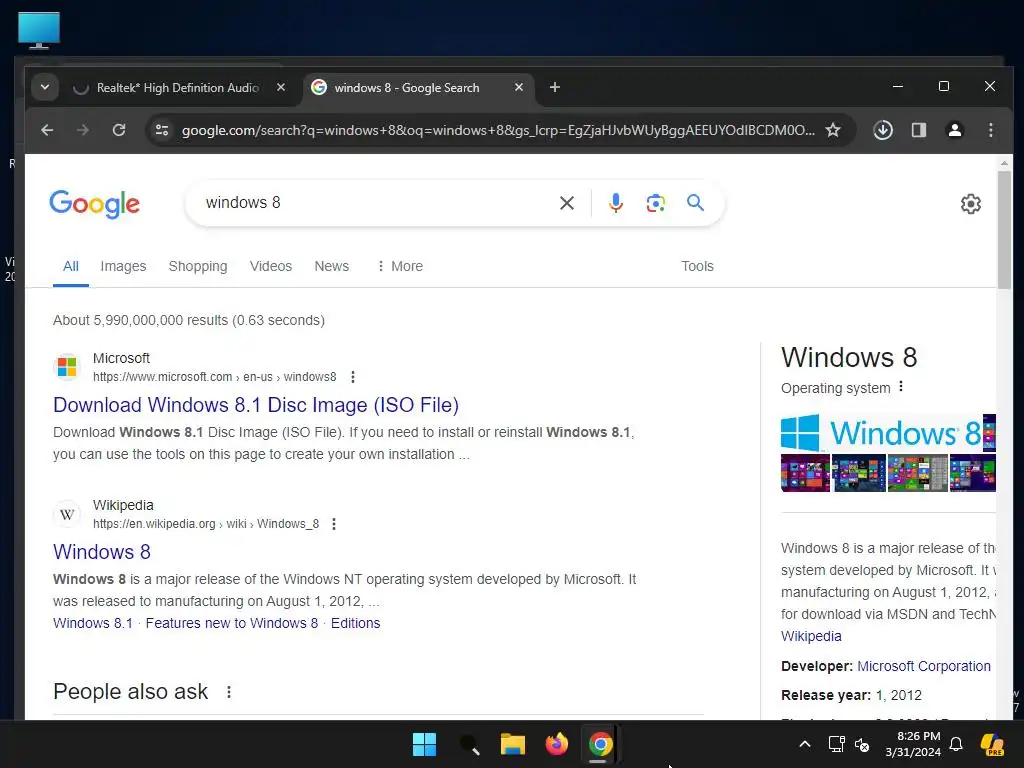The image size is (1024, 768).
Task: Reload the current page
Action: coord(119,130)
